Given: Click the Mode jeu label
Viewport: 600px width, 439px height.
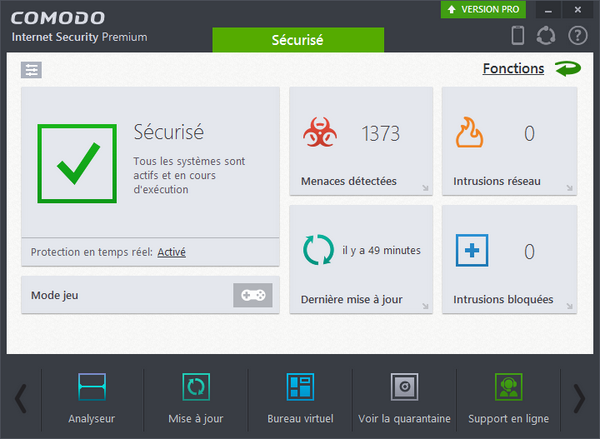Looking at the screenshot, I should point(55,295).
